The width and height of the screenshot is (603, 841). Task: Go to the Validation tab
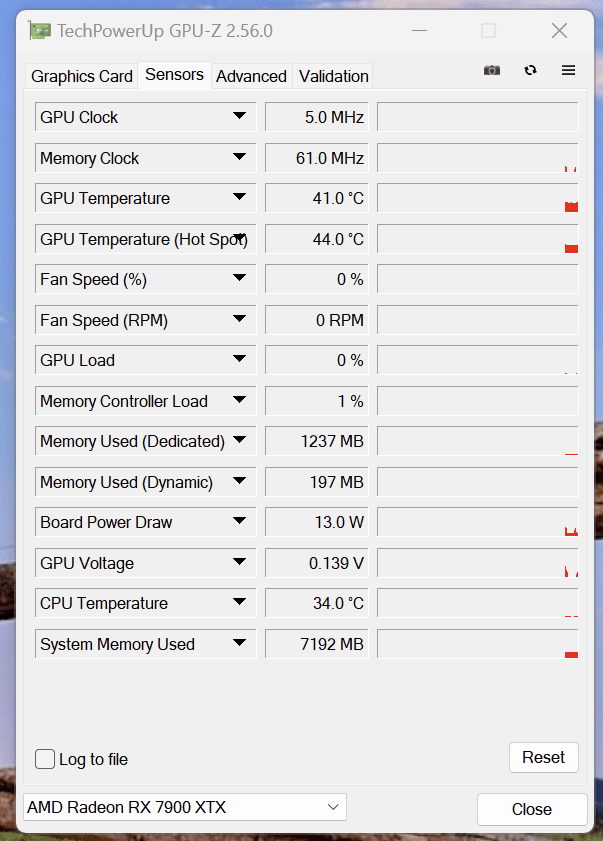click(x=334, y=76)
